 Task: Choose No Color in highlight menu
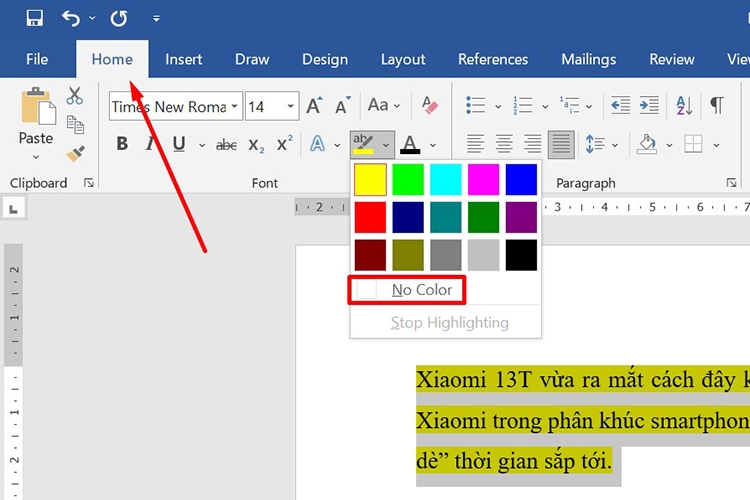[x=407, y=290]
